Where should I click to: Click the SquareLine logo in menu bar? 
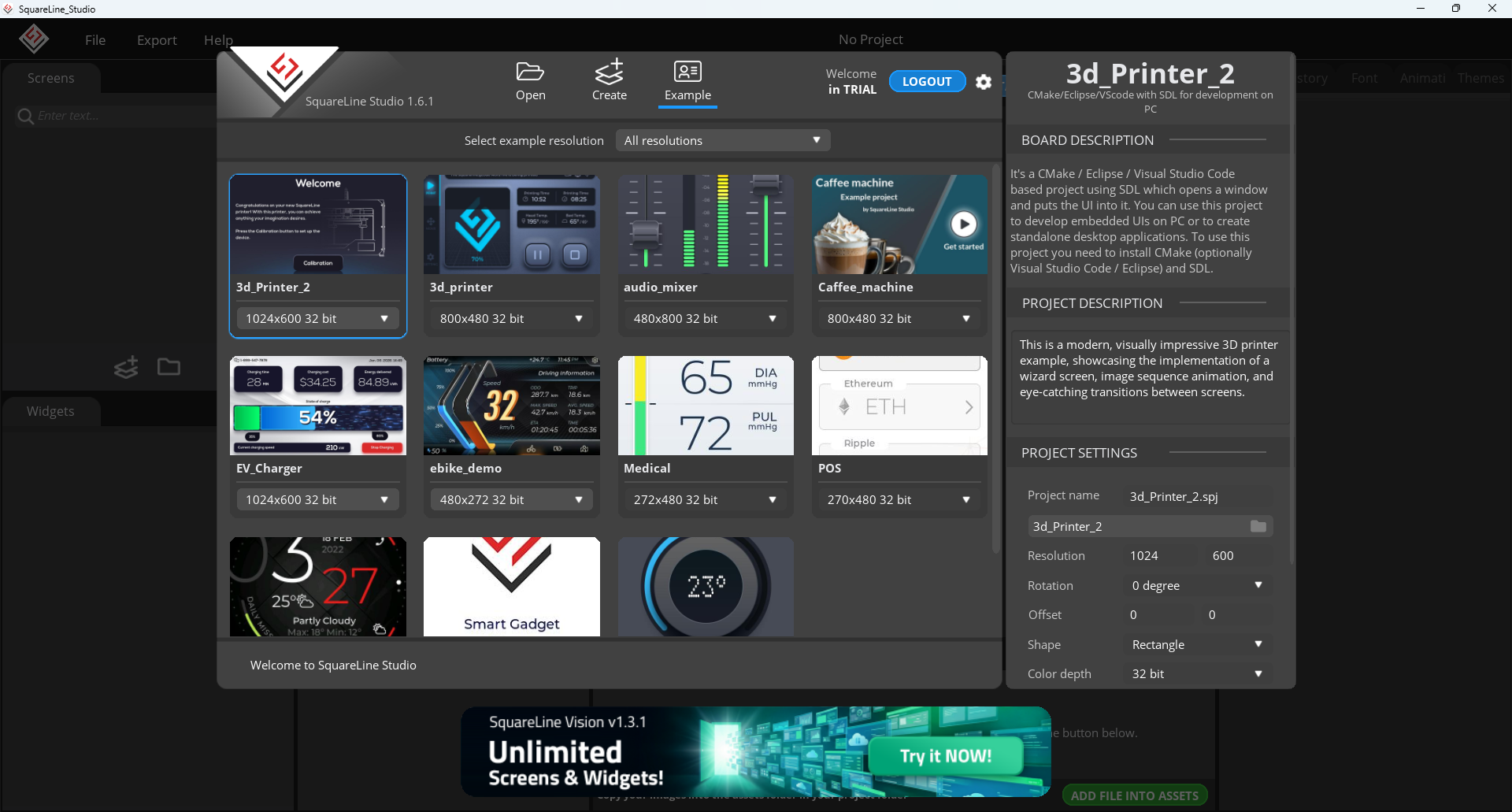click(x=34, y=39)
